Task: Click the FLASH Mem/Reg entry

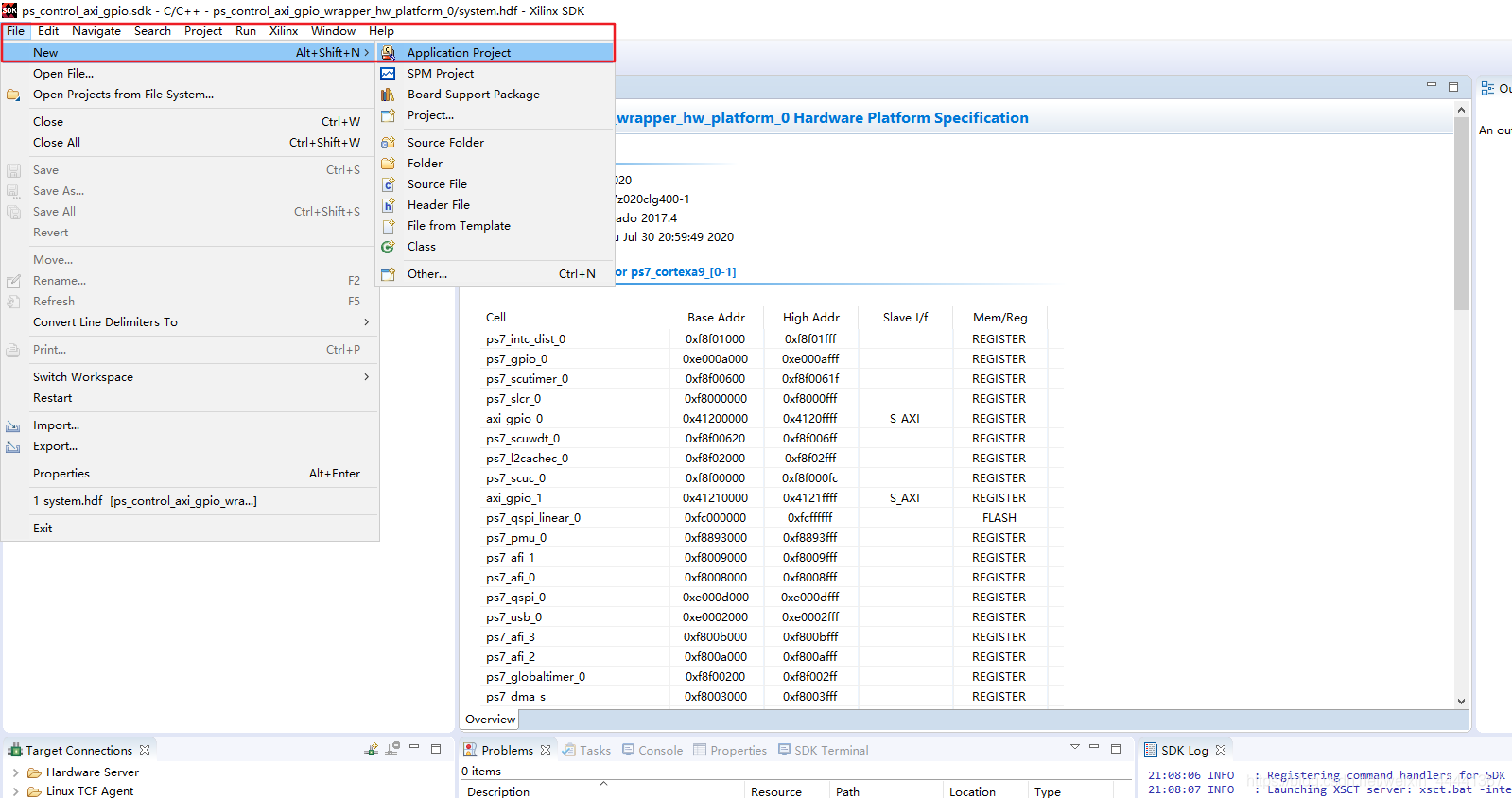Action: pyautogui.click(x=999, y=518)
